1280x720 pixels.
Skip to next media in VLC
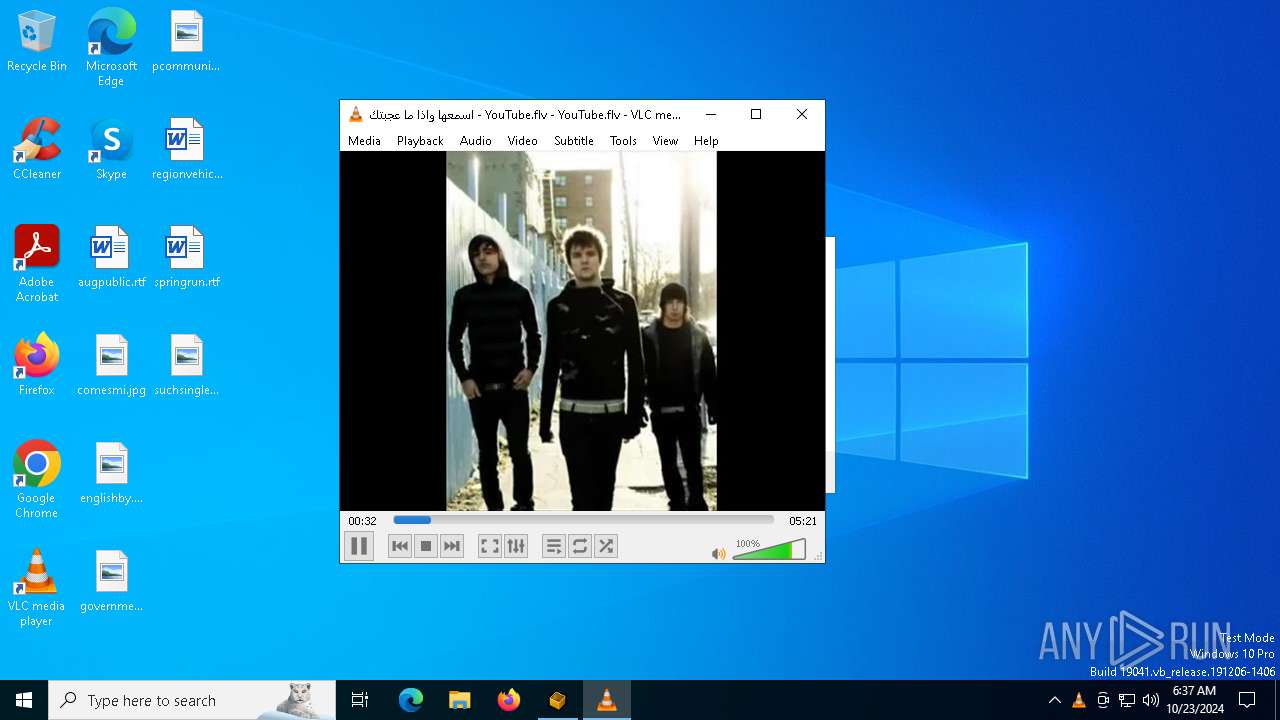(x=452, y=546)
